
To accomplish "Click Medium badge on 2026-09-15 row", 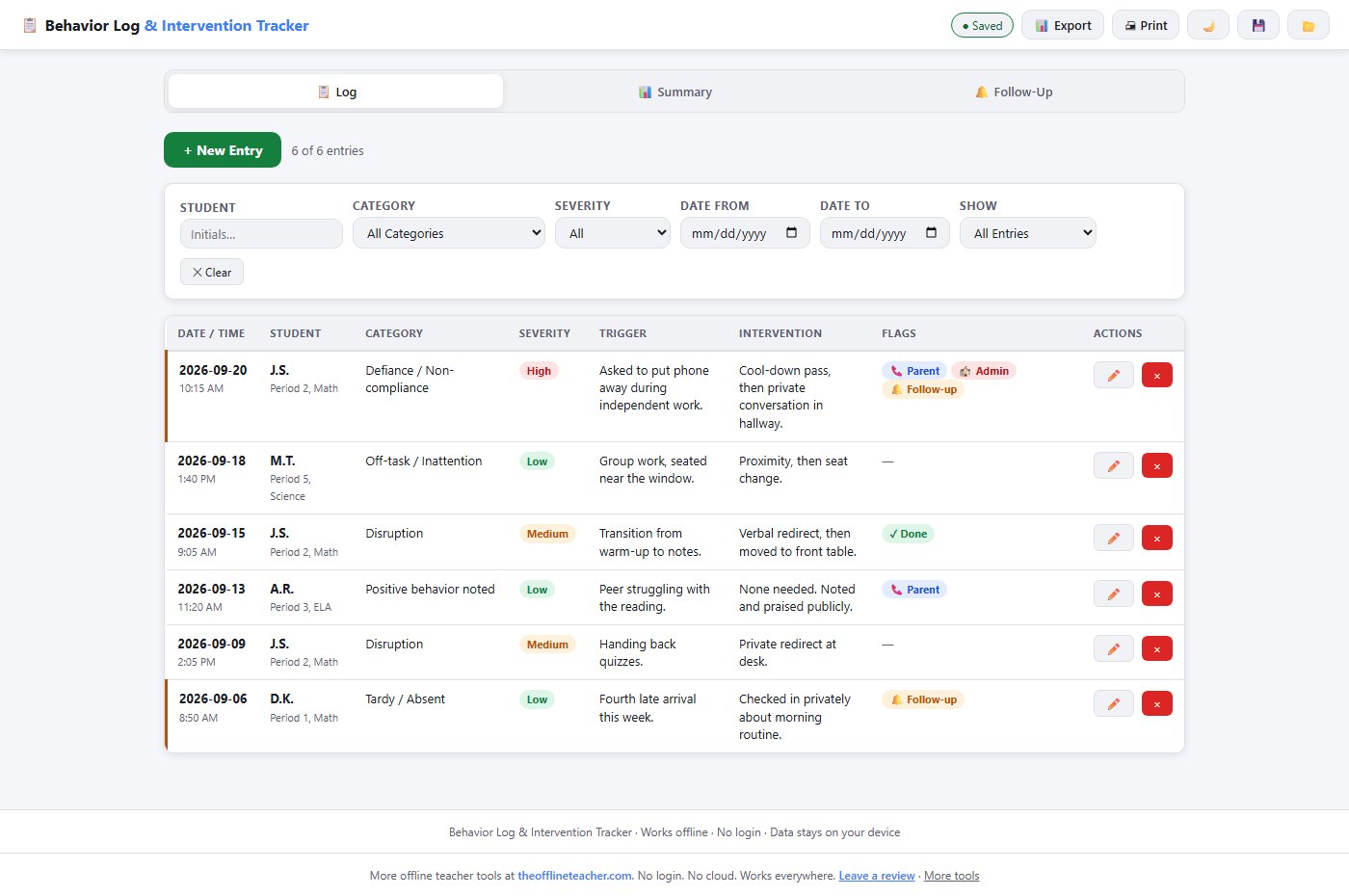I will pyautogui.click(x=547, y=534).
